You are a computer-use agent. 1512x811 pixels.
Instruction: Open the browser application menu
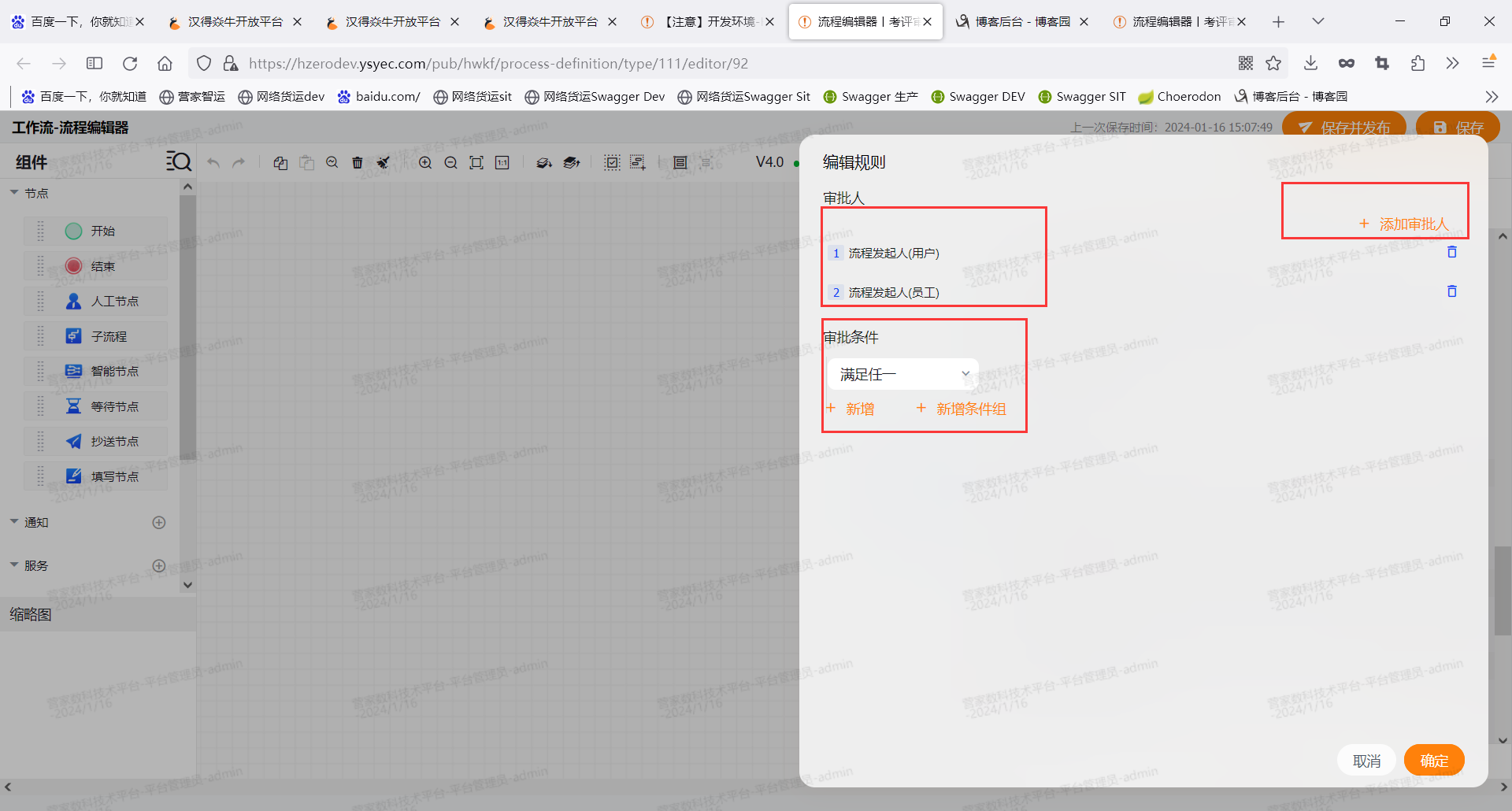tap(1488, 63)
